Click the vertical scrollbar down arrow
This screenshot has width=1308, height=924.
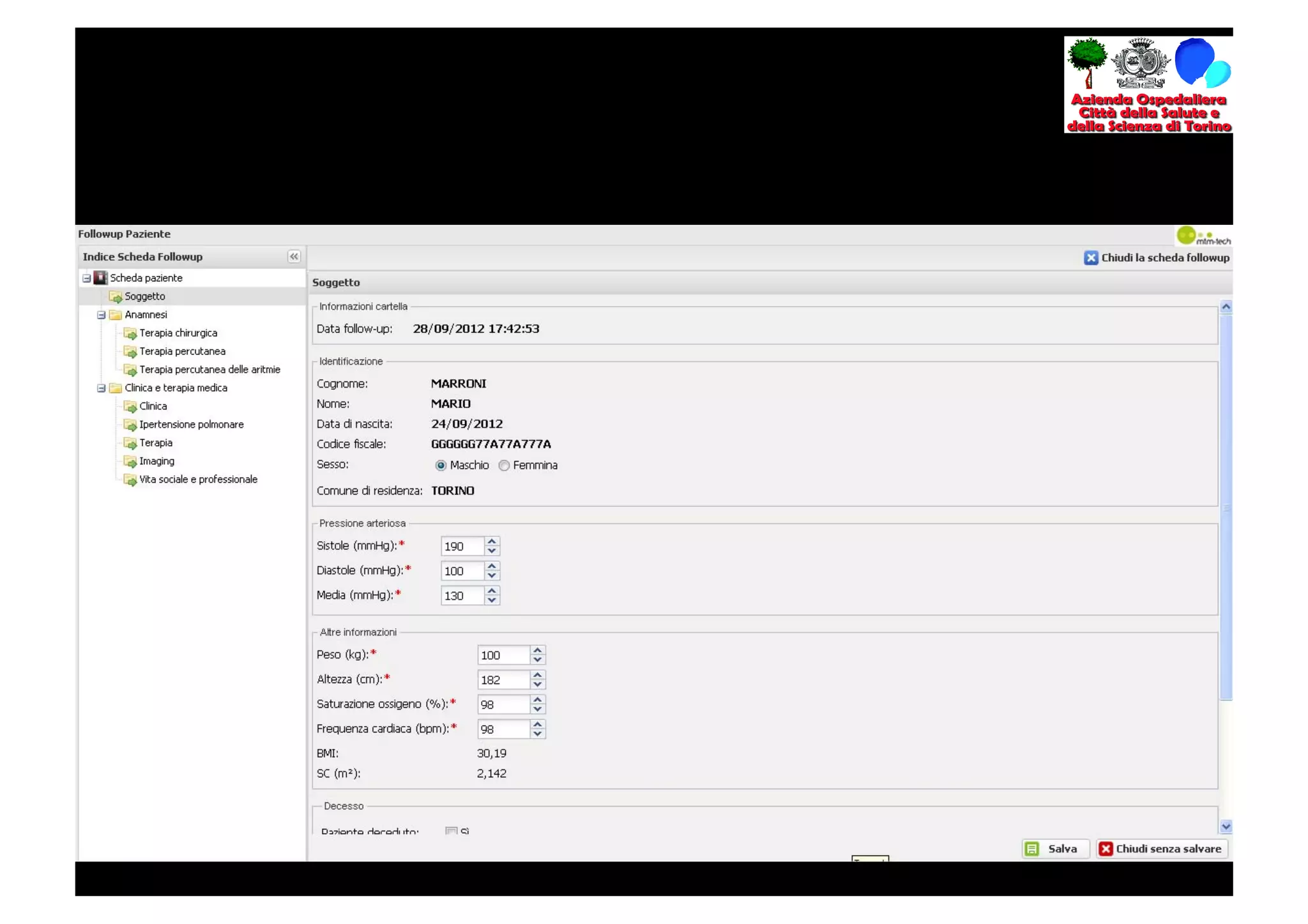tap(1226, 826)
